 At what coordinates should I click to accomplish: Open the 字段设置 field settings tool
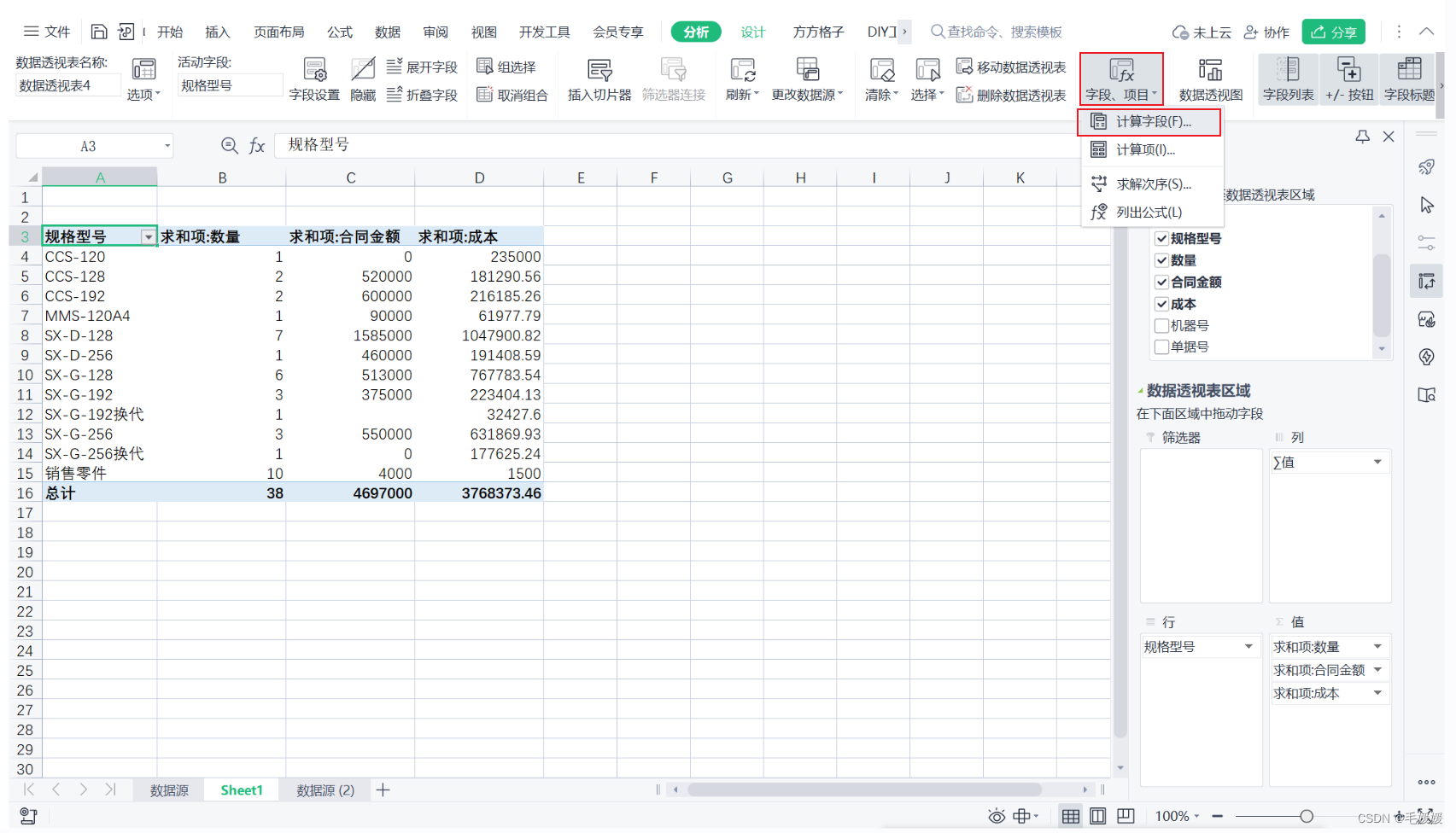click(x=314, y=79)
